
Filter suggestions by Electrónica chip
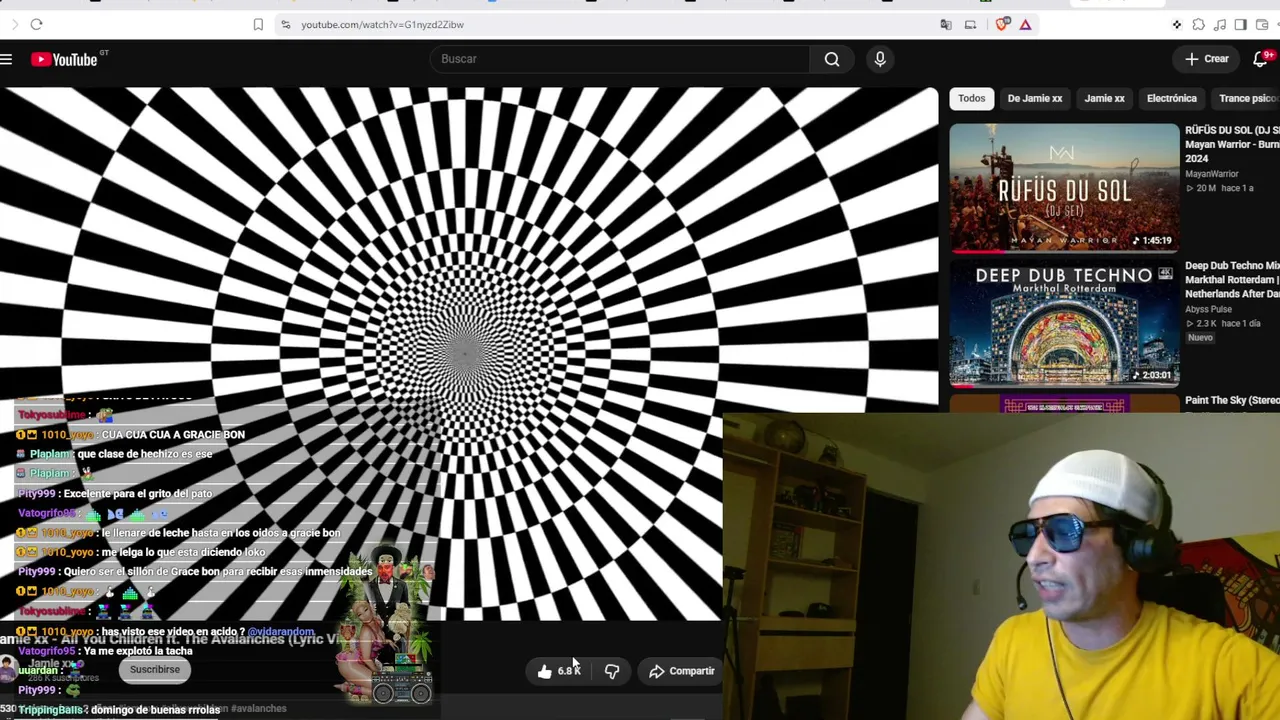pos(1172,98)
